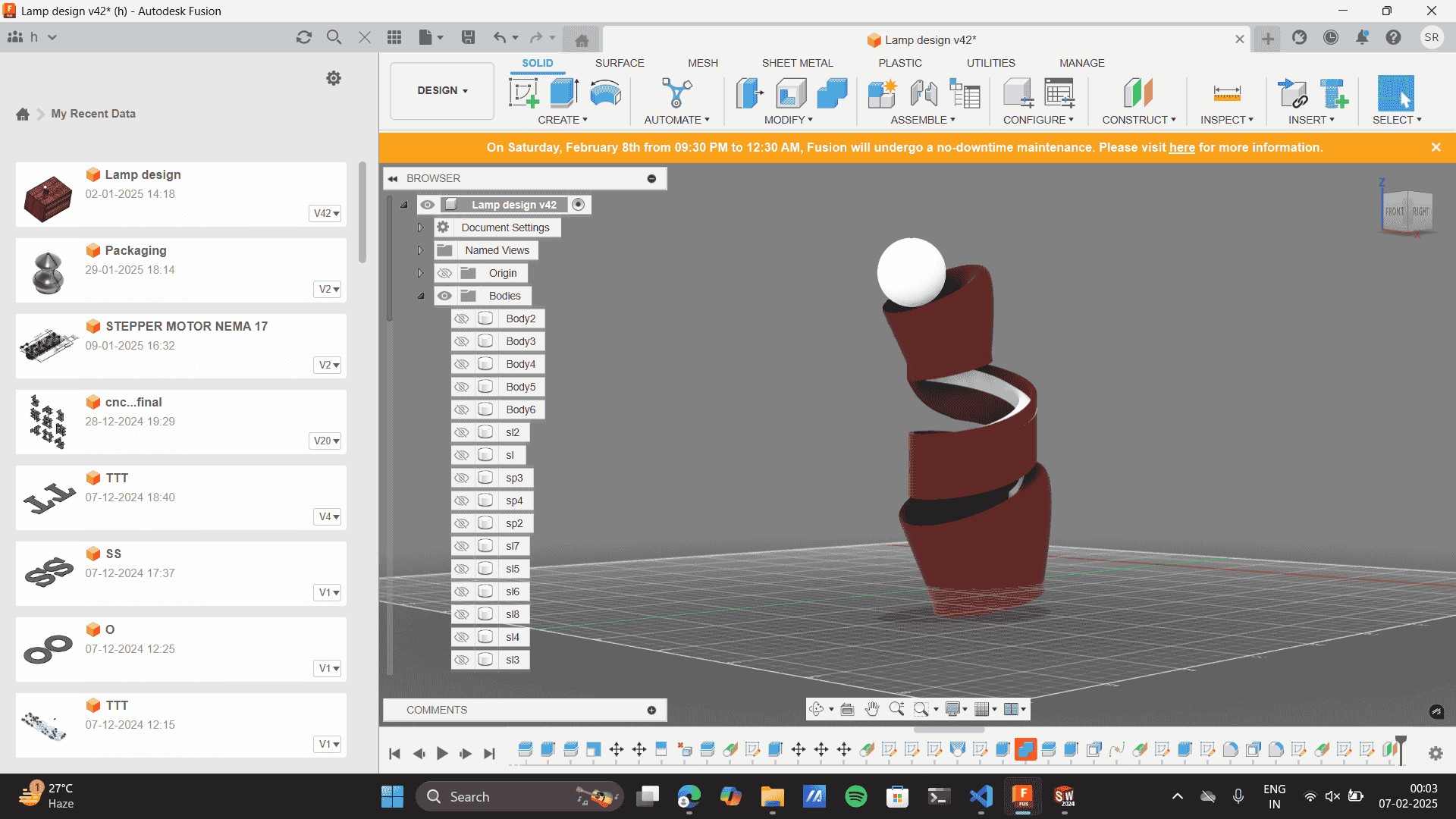
Task: Click the Extrude tool icon
Action: pyautogui.click(x=563, y=93)
